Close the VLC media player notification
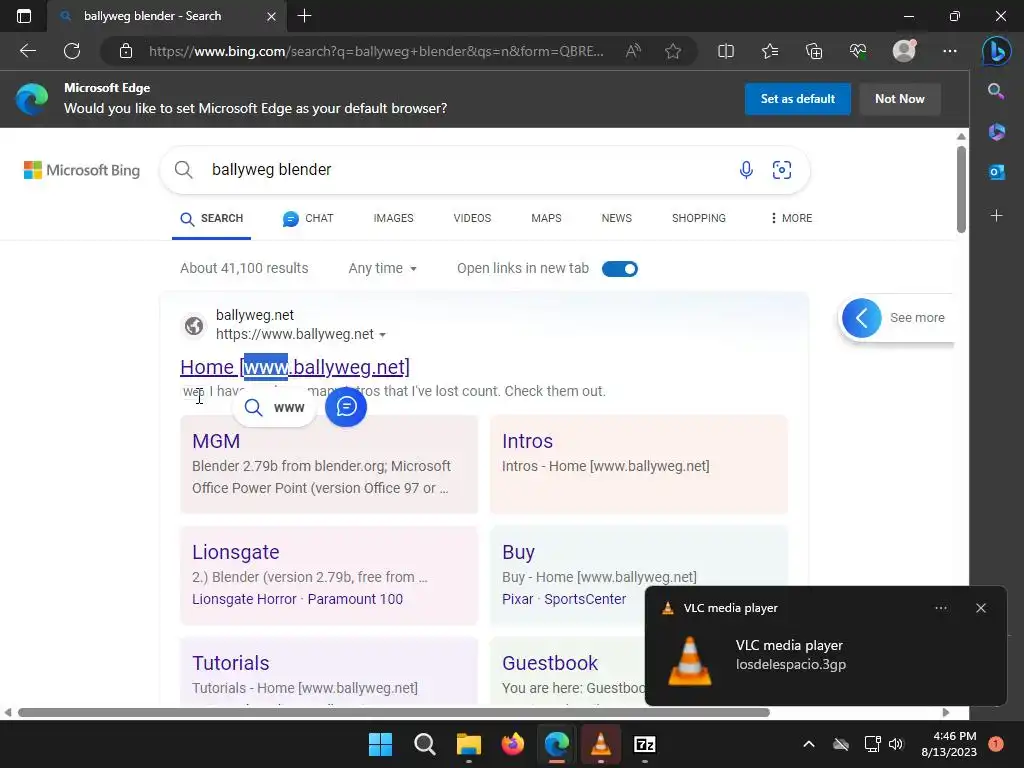The height and width of the screenshot is (768, 1024). [x=980, y=608]
